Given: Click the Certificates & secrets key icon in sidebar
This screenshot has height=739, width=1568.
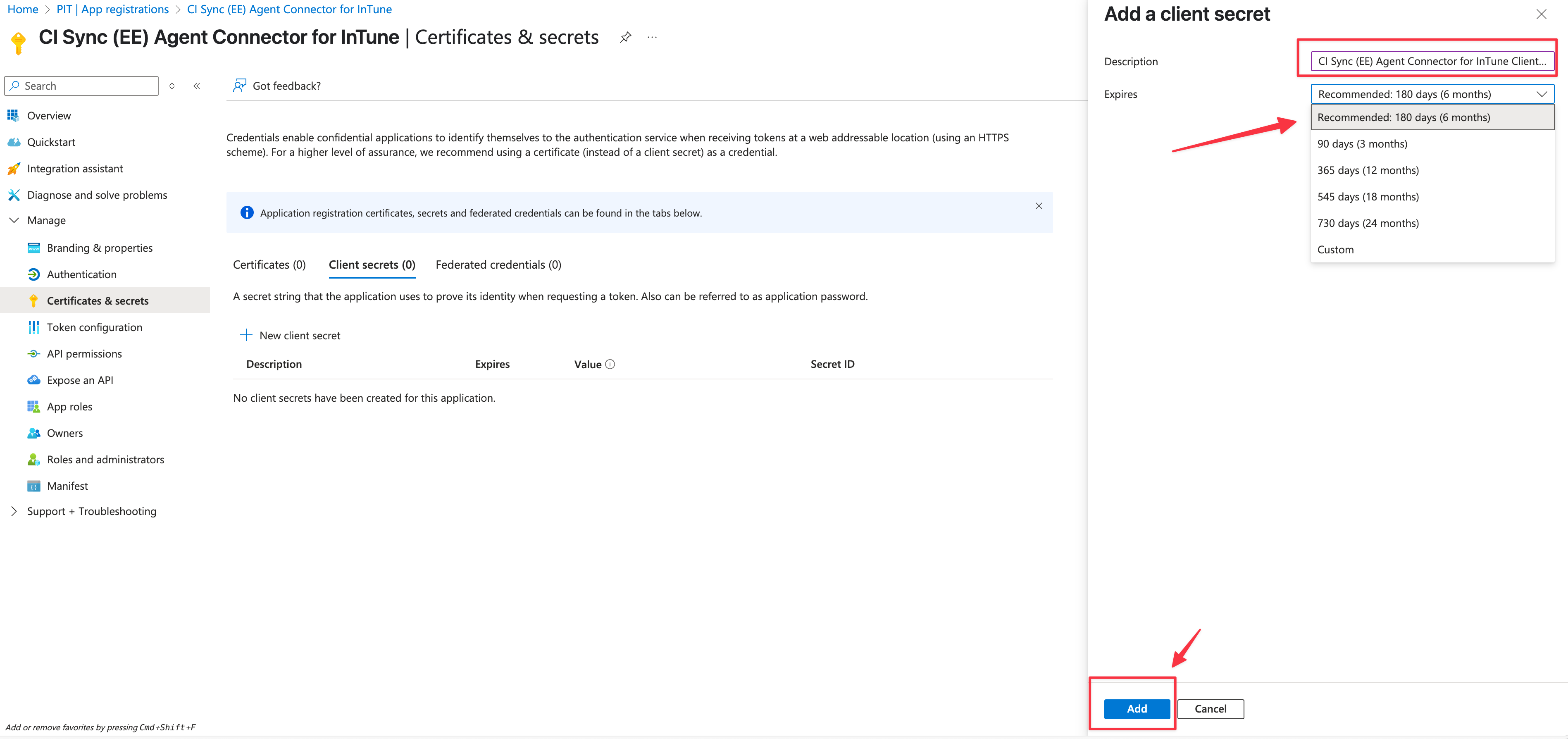Looking at the screenshot, I should point(33,301).
